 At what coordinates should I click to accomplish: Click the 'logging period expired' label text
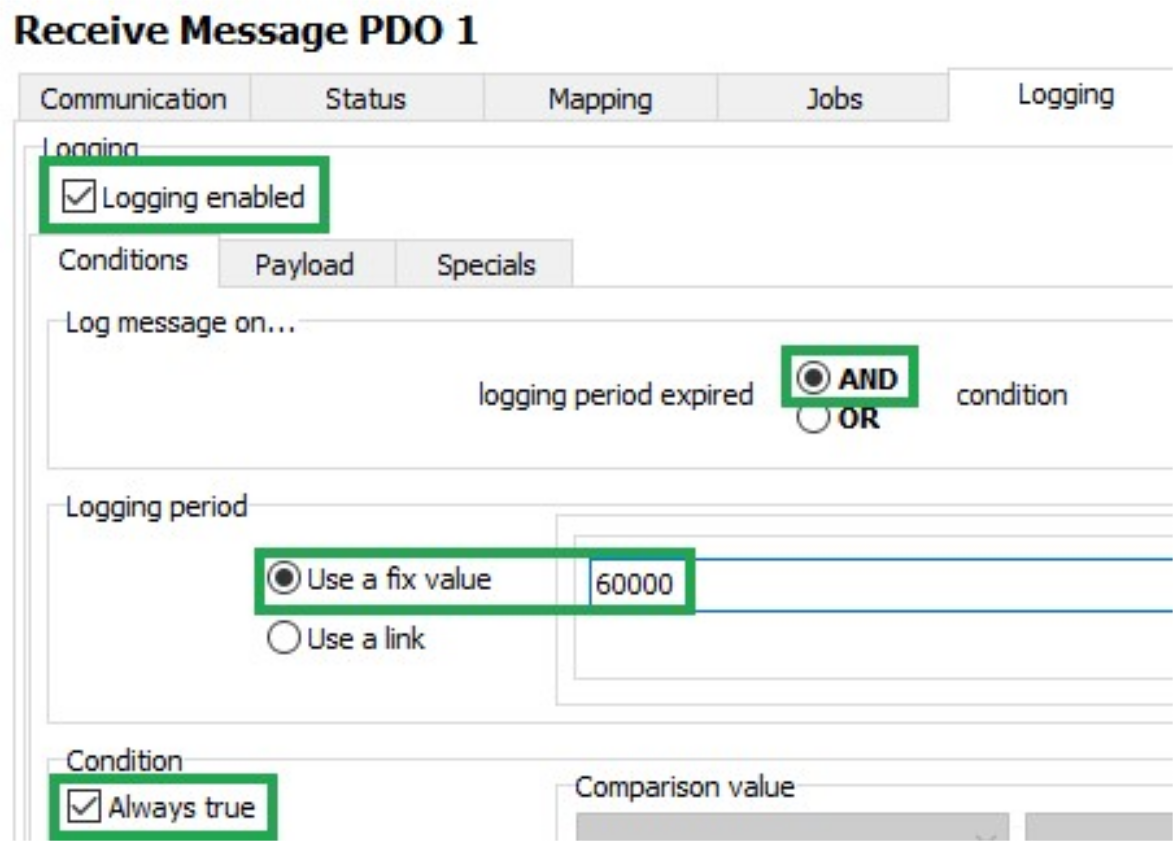[x=616, y=395]
